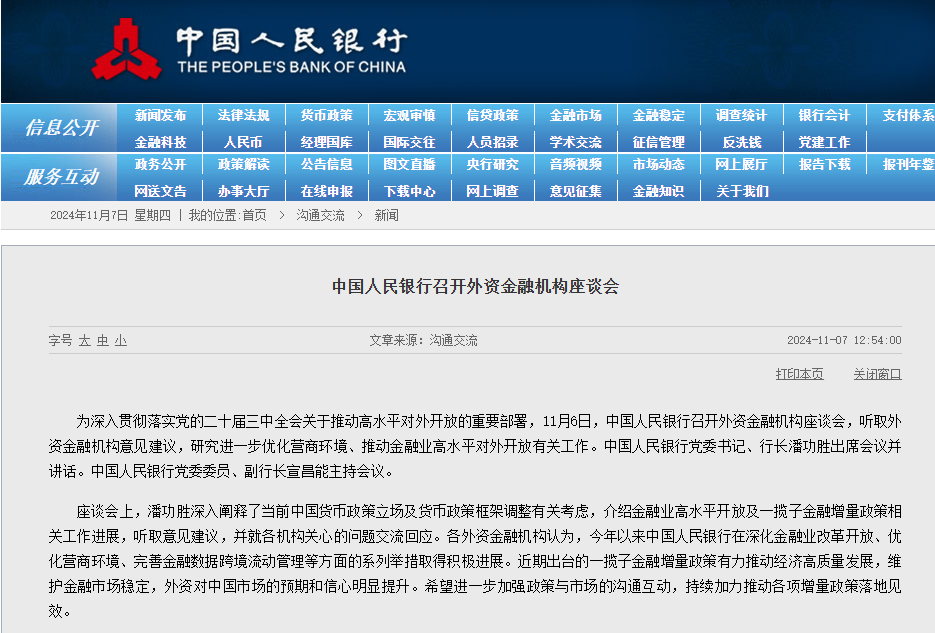935x633 pixels.
Task: Open the 新闻发布 menu item
Action: pos(161,115)
